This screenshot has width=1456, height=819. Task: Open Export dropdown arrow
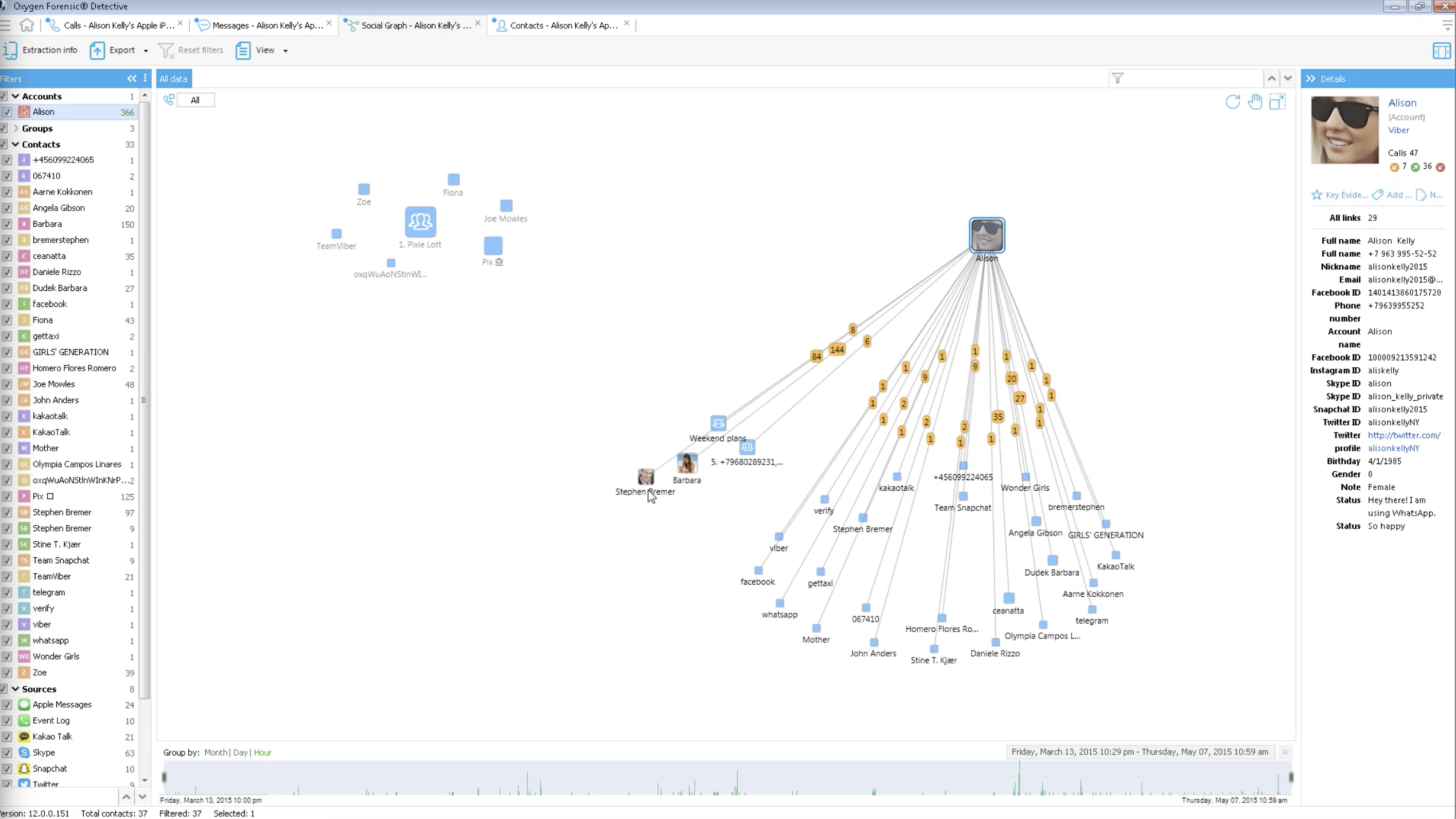[146, 51]
